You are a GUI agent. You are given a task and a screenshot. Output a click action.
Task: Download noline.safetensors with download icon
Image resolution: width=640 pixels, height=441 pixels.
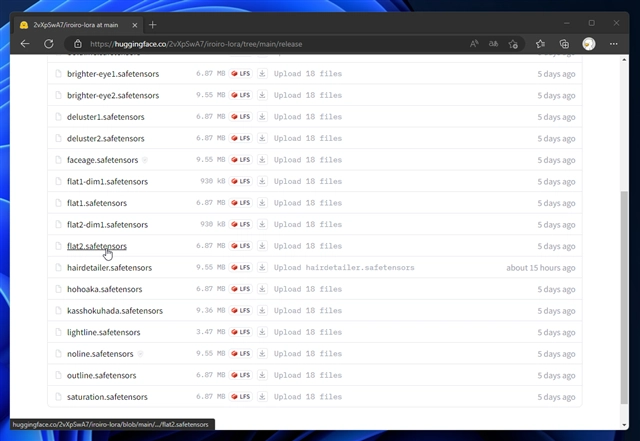pyautogui.click(x=262, y=354)
